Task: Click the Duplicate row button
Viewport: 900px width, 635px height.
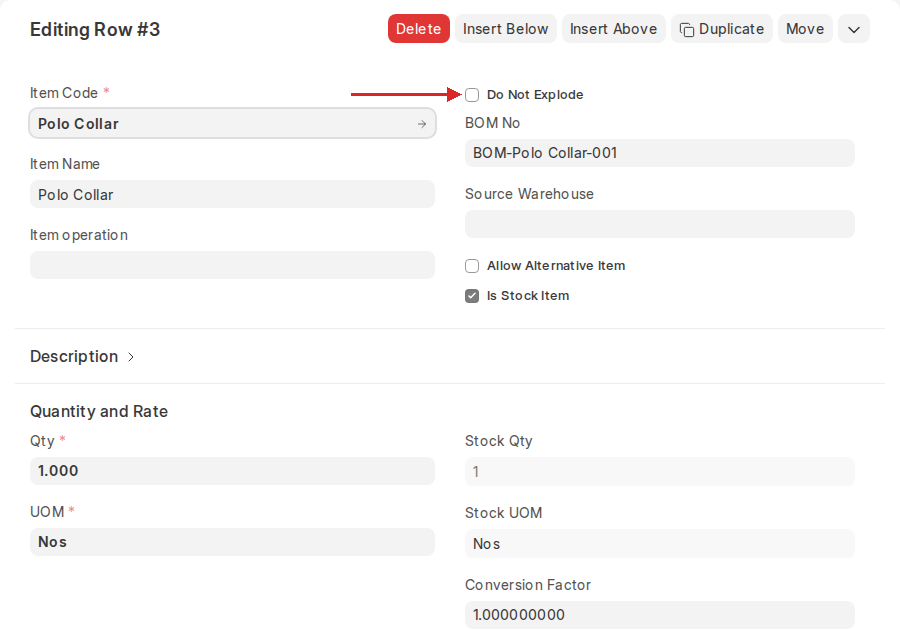Action: pos(721,29)
